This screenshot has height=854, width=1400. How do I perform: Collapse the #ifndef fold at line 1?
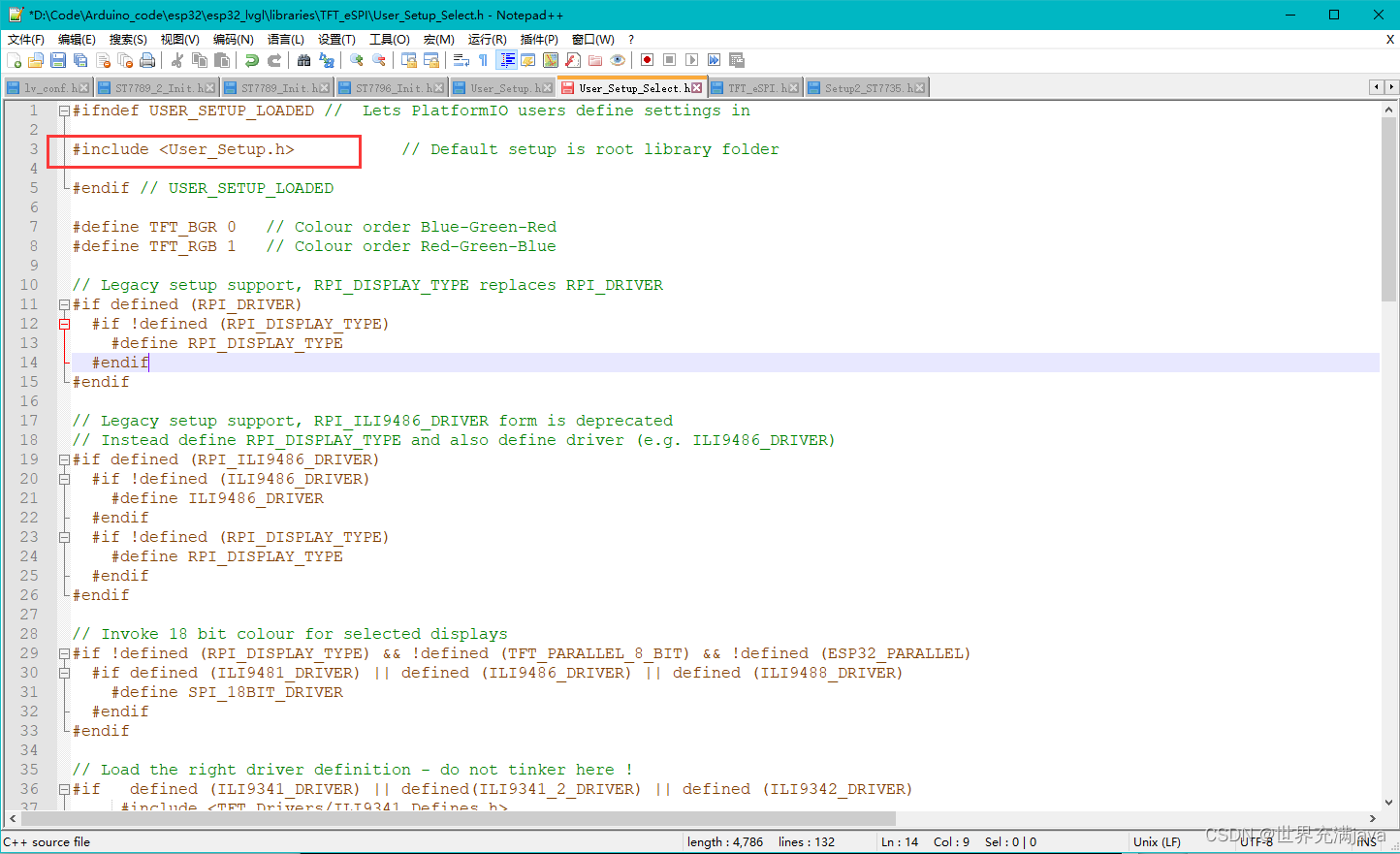pos(64,111)
